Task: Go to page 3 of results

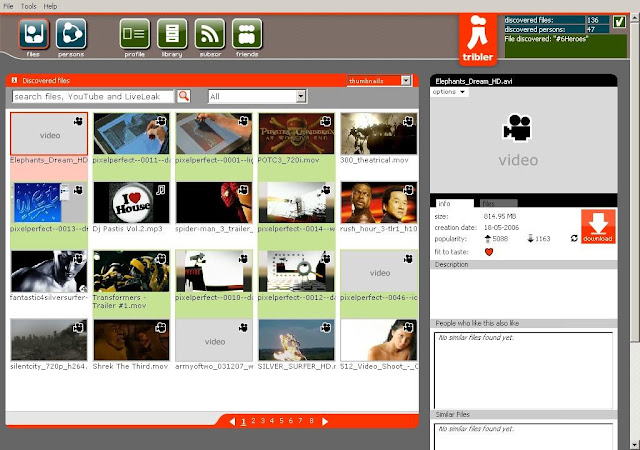Action: pyautogui.click(x=262, y=421)
